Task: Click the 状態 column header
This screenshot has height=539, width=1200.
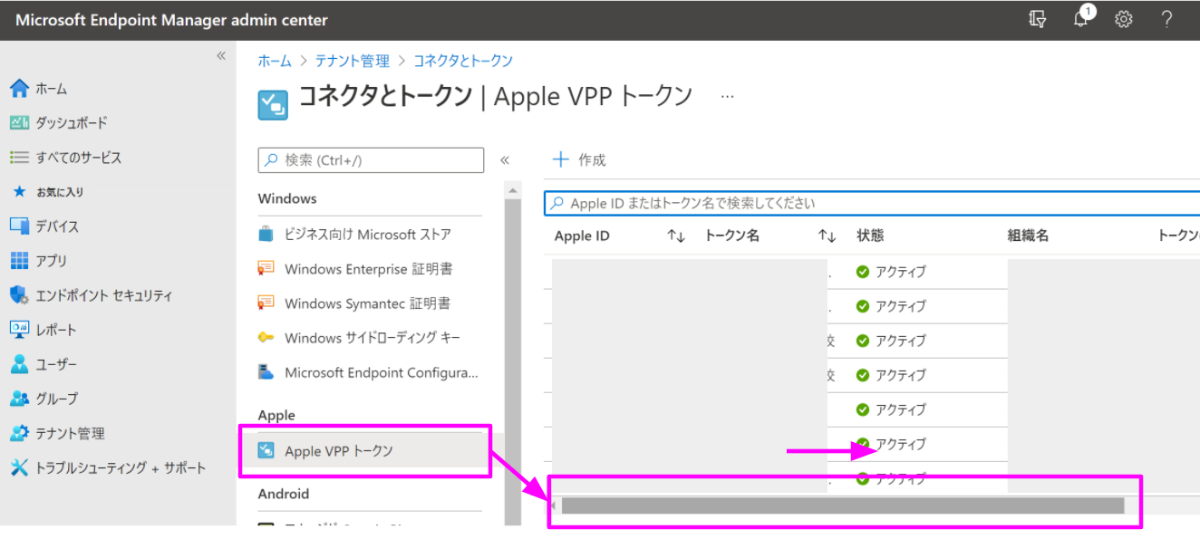Action: point(870,236)
